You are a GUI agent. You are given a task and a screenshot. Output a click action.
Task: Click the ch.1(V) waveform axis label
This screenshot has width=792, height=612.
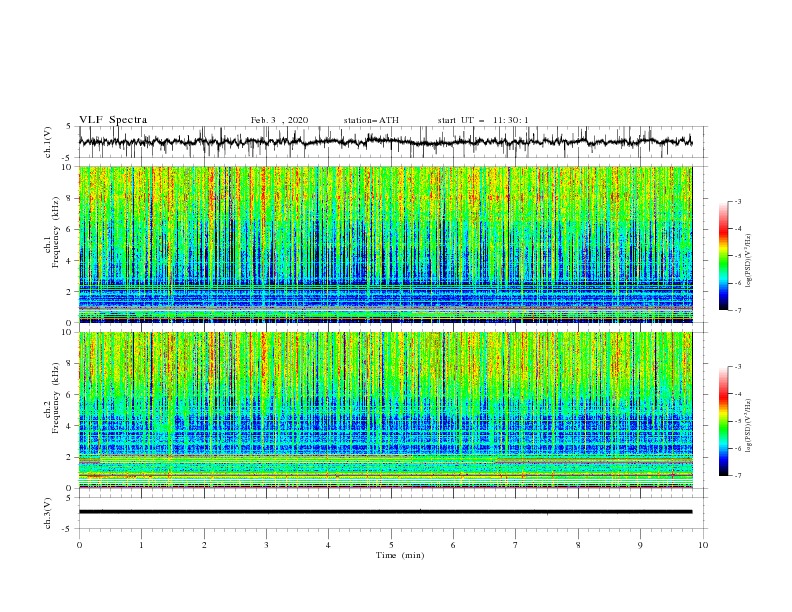click(x=48, y=142)
